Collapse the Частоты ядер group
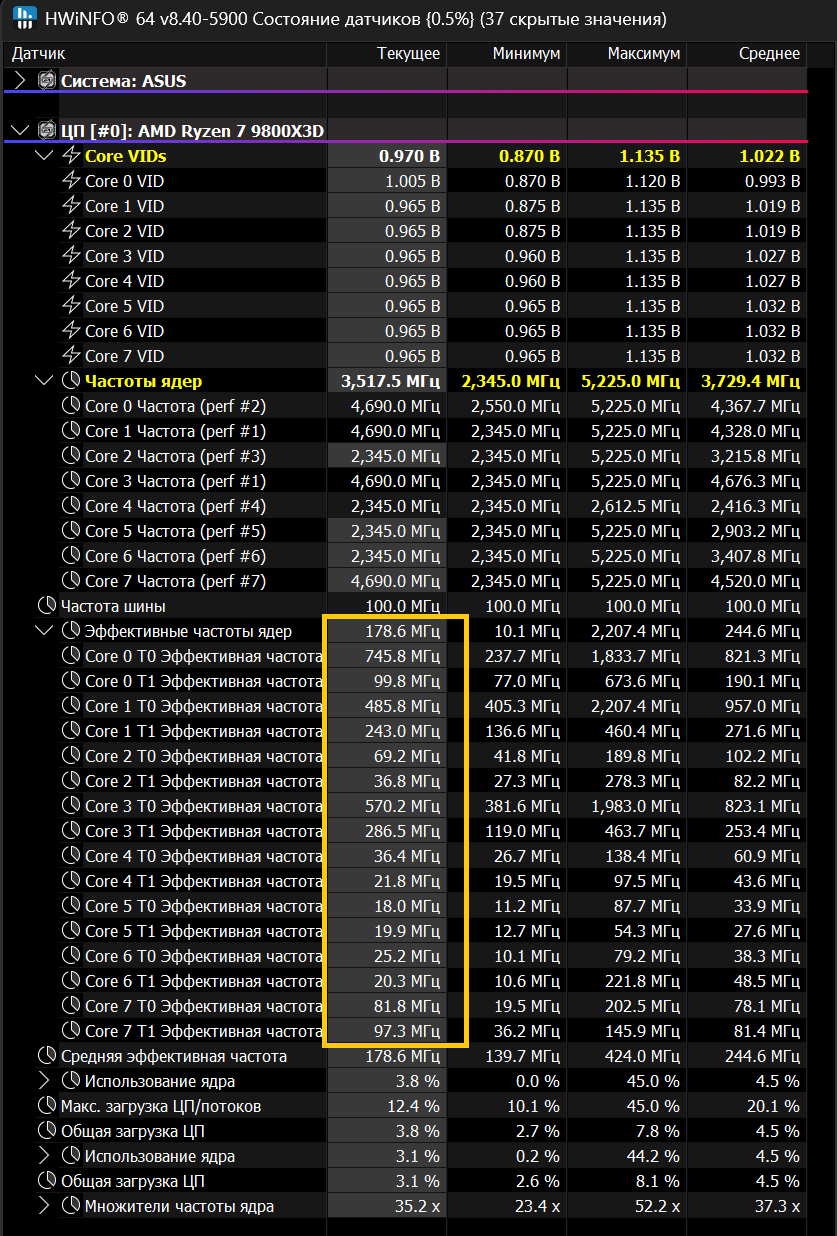Image resolution: width=837 pixels, height=1236 pixels. 44,380
